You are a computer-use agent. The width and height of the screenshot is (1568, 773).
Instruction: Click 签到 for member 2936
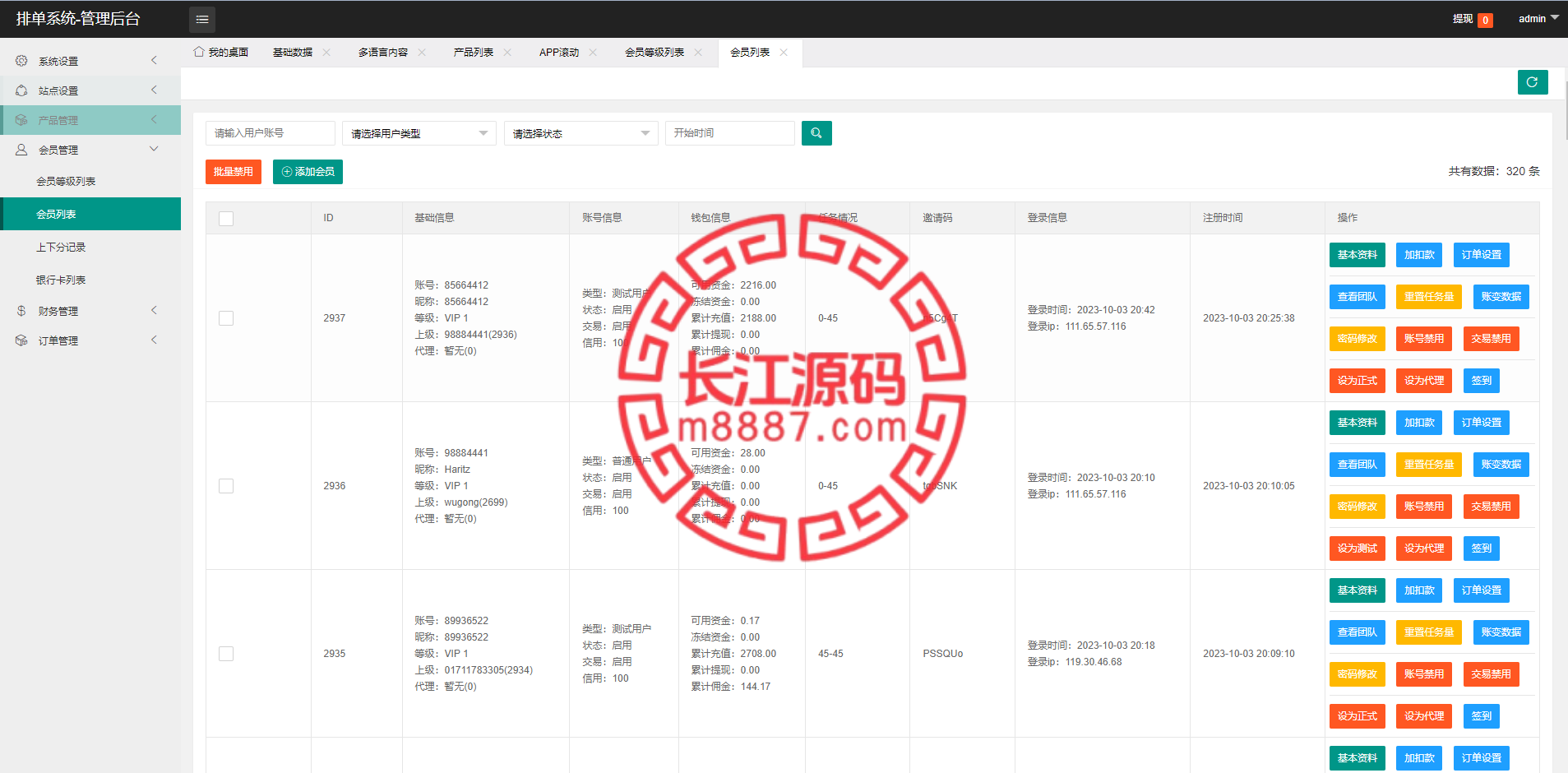coord(1482,549)
